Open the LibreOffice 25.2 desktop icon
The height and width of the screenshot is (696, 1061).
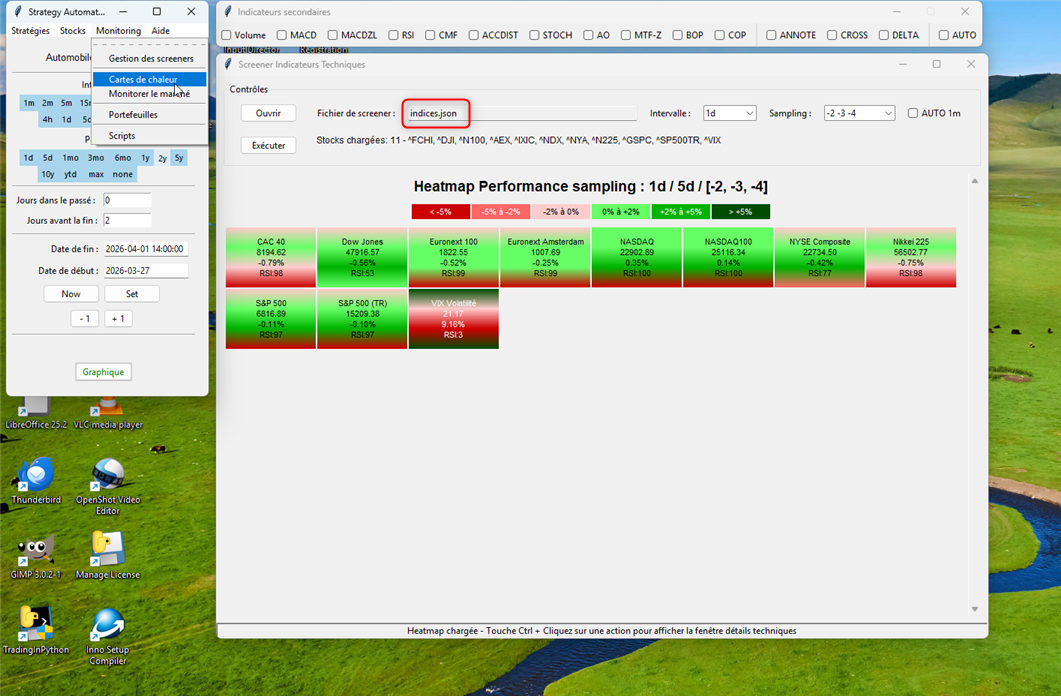point(36,408)
